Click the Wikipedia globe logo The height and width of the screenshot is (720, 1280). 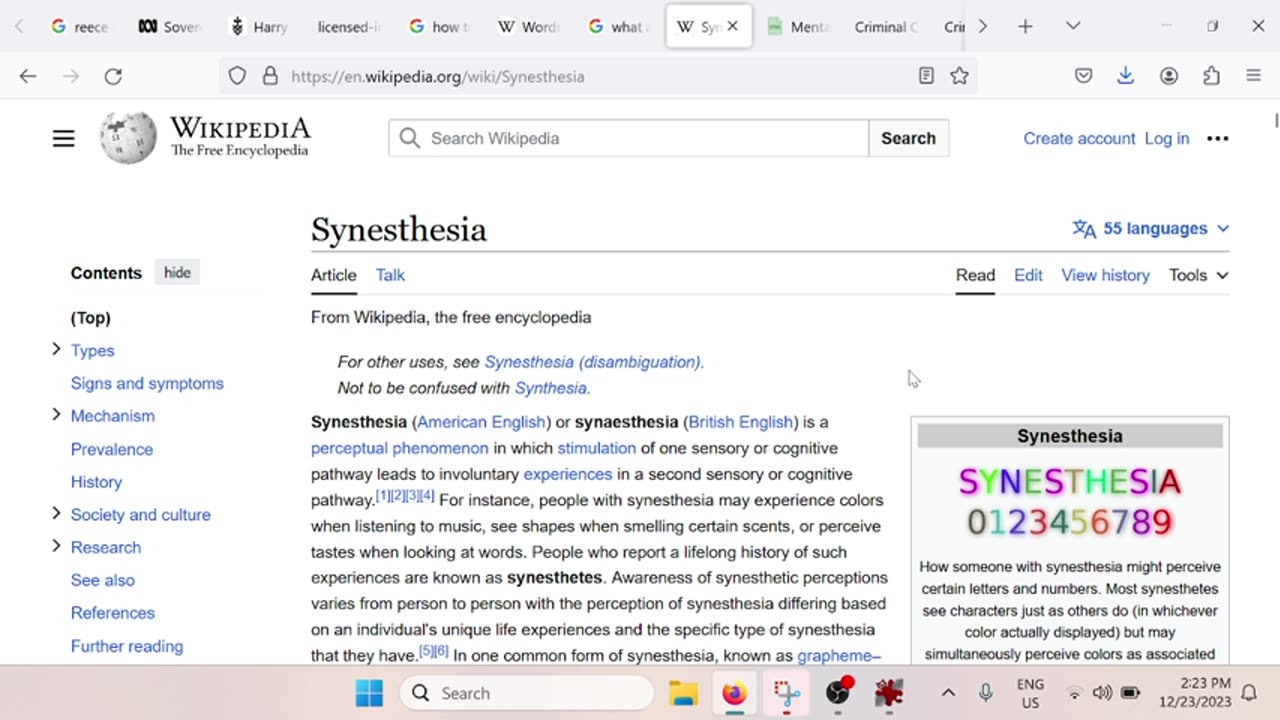coord(128,138)
